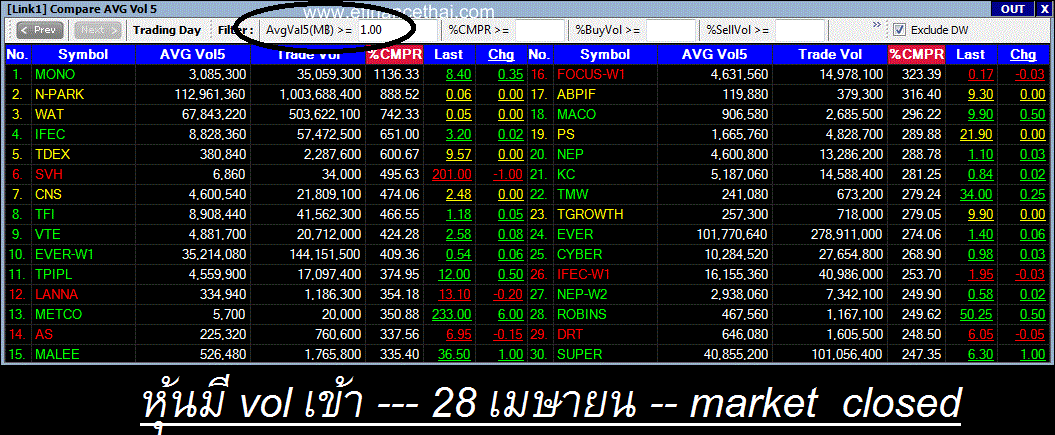Screen dimensions: 1055x435
Task: Select TPIPL symbol
Action: (x=53, y=274)
